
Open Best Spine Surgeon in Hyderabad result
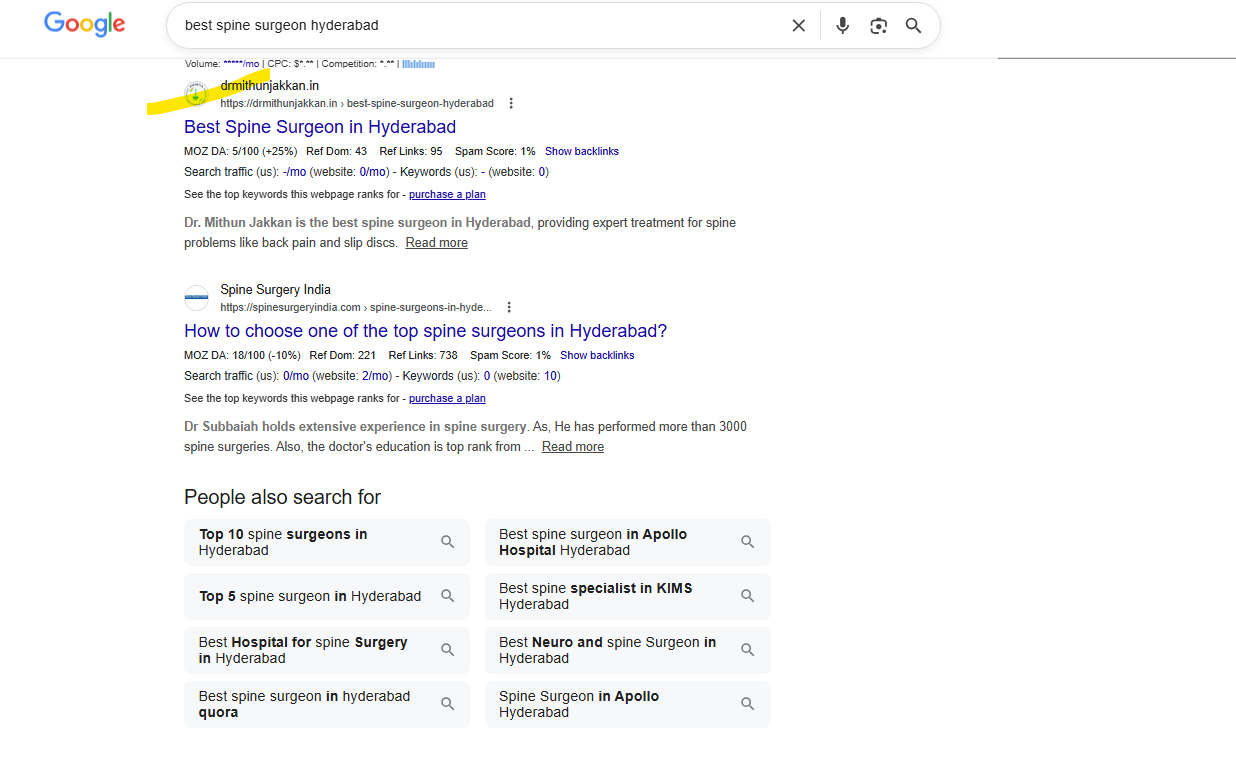pyautogui.click(x=320, y=127)
